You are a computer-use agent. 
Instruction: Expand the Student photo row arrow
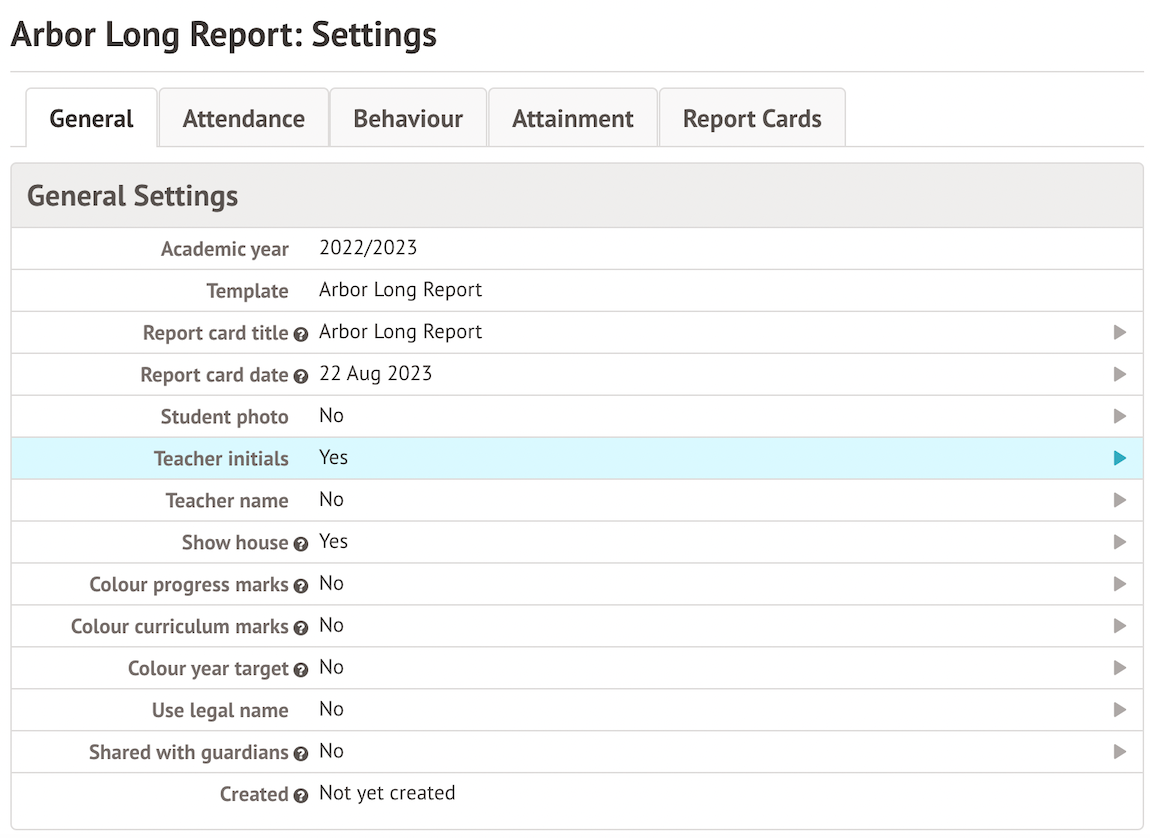[x=1120, y=416]
